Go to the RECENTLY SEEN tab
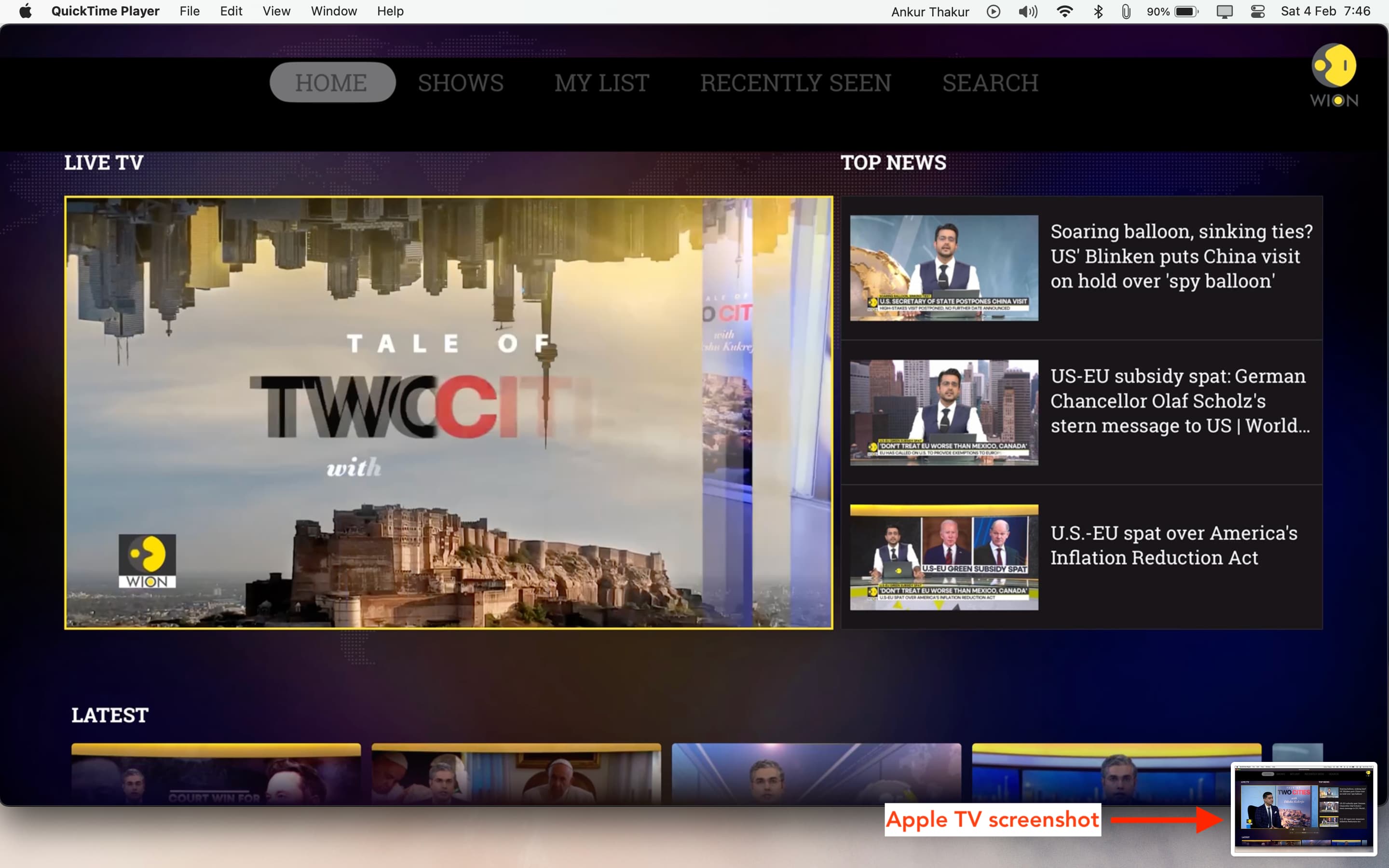This screenshot has width=1389, height=868. pyautogui.click(x=795, y=82)
